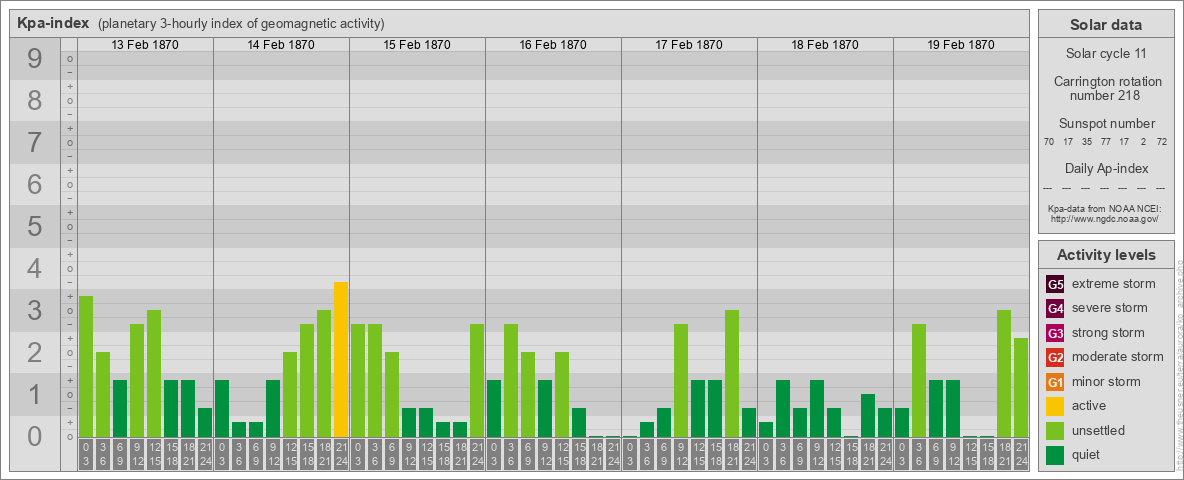Click the 'Activity levels' panel header
Viewport: 1184px width, 480px height.
coord(1106,255)
